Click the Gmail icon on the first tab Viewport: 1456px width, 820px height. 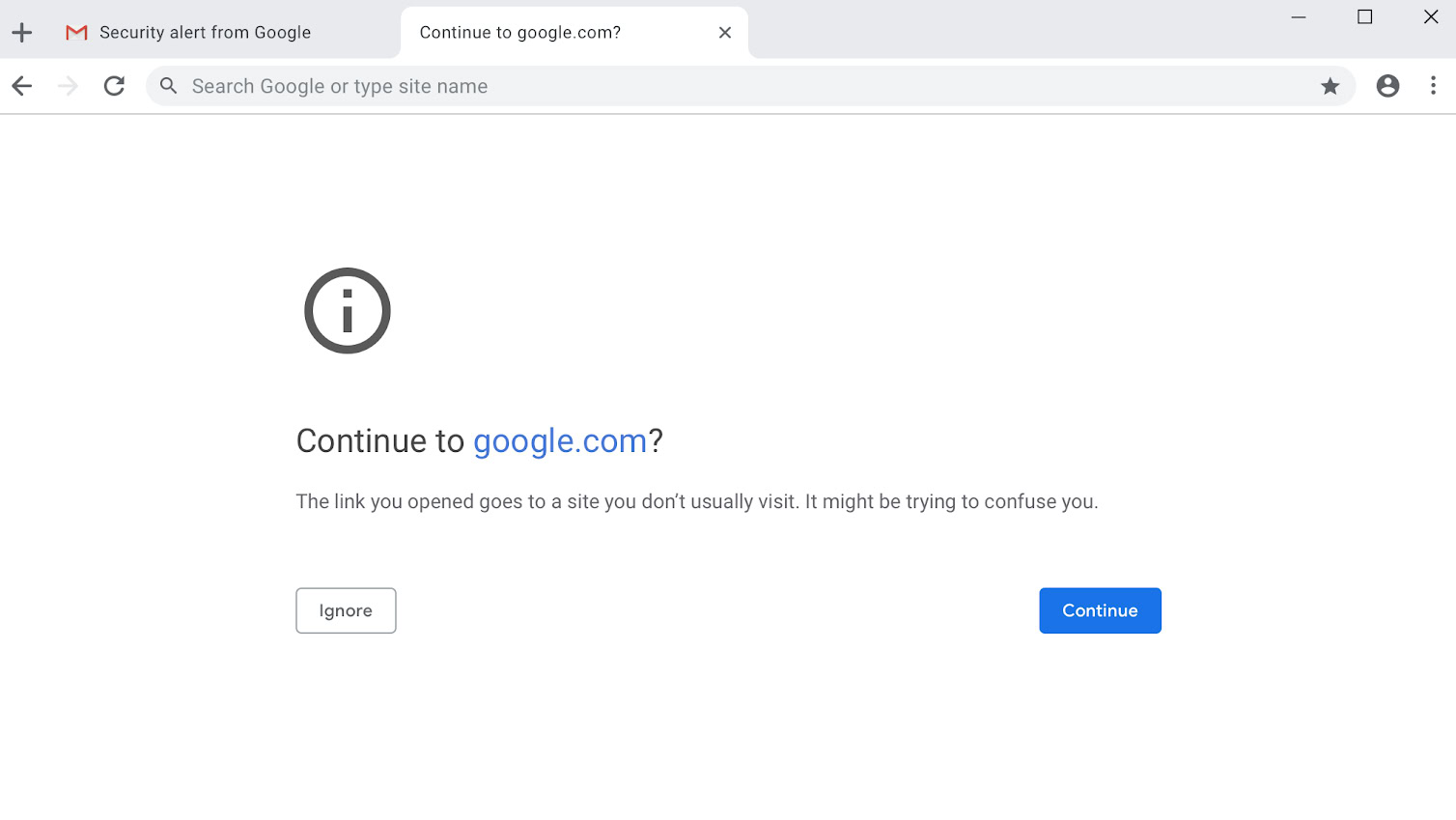coord(76,33)
